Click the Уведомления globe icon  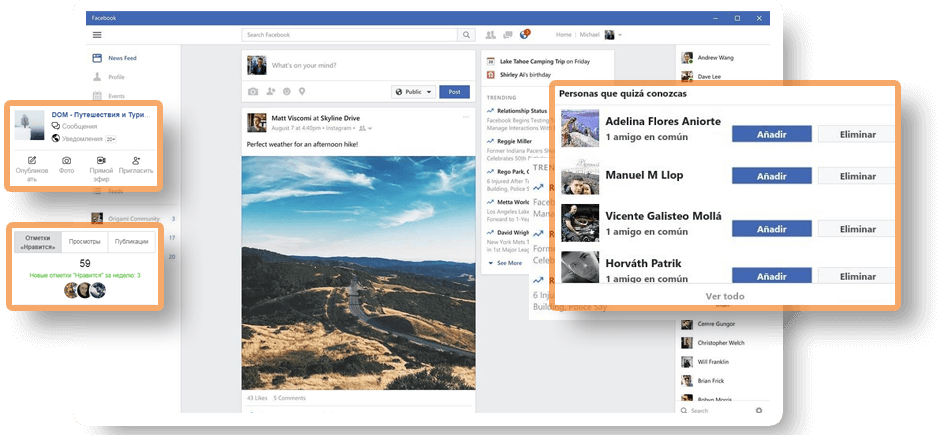56,139
